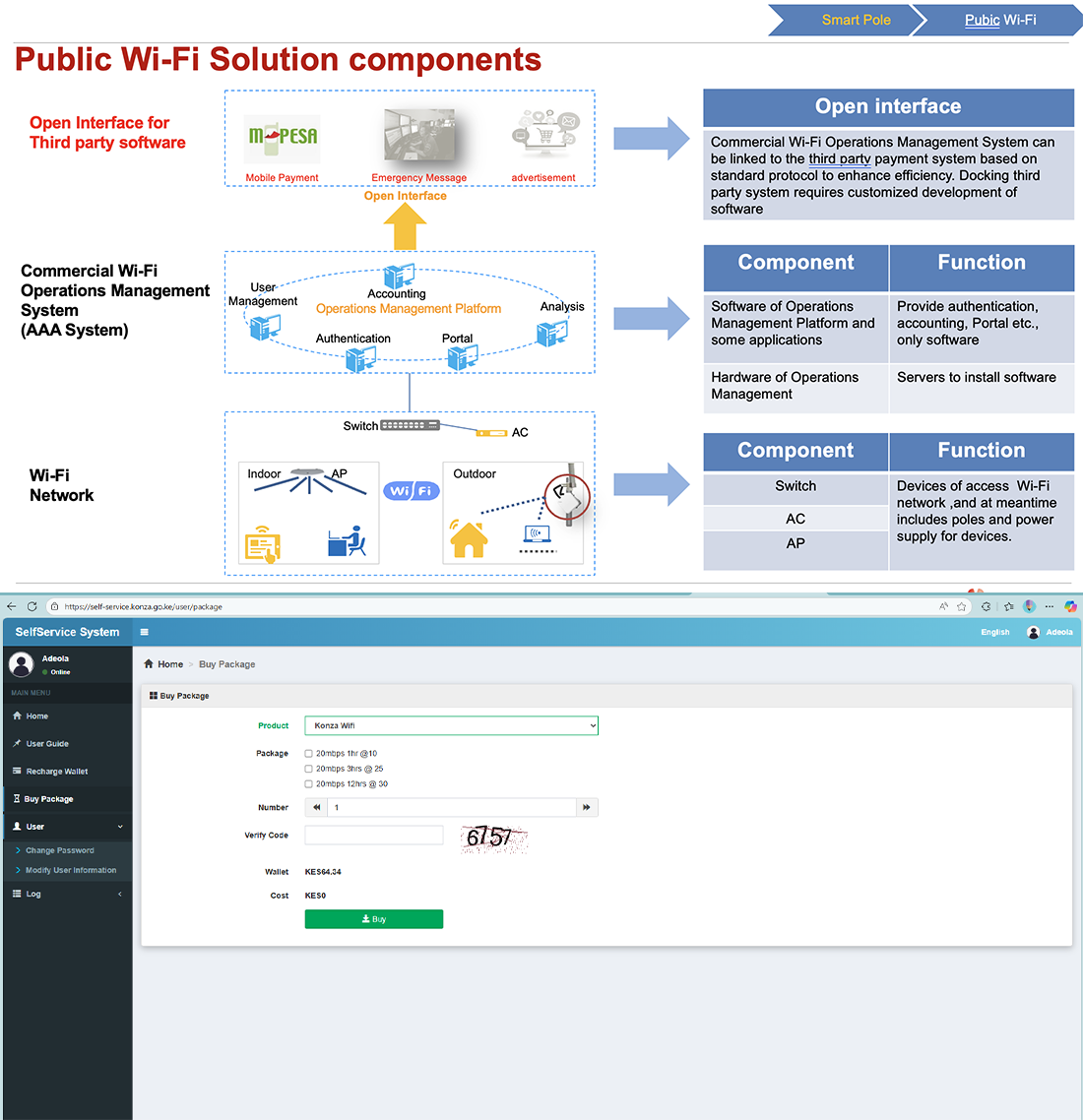Click the home icon in the breadcrumb

[149, 664]
